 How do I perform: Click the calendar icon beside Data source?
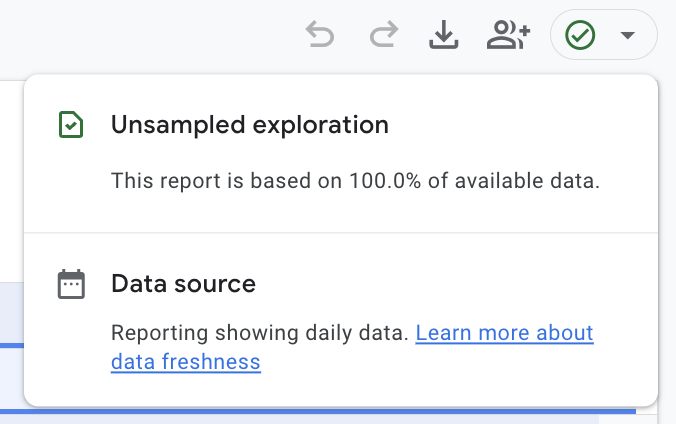pos(71,284)
